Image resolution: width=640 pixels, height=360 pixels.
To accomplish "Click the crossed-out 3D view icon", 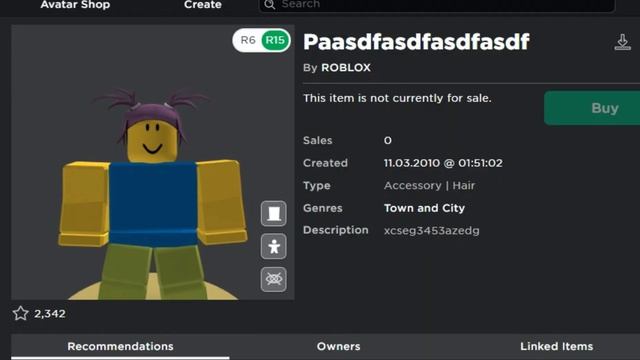I will [x=273, y=280].
